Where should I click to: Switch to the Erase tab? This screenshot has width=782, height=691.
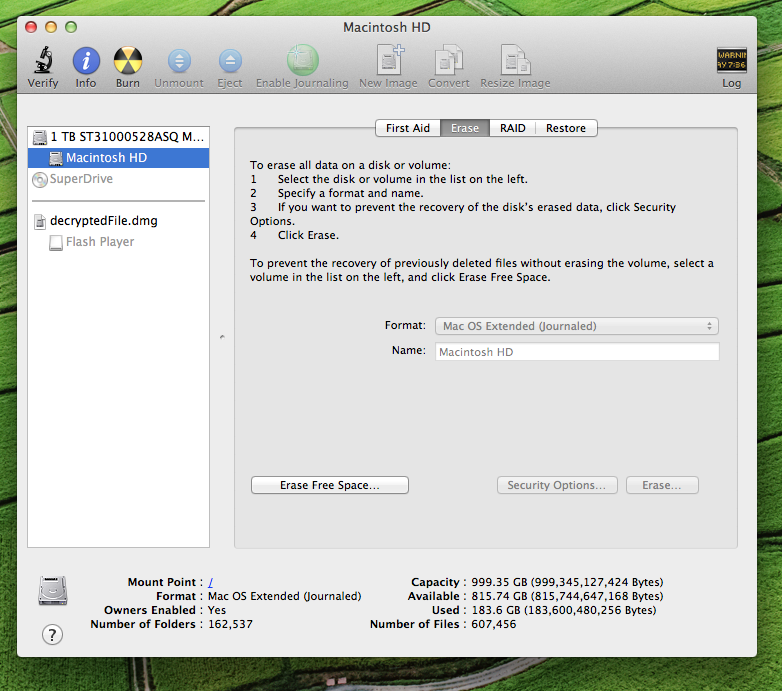coord(465,128)
